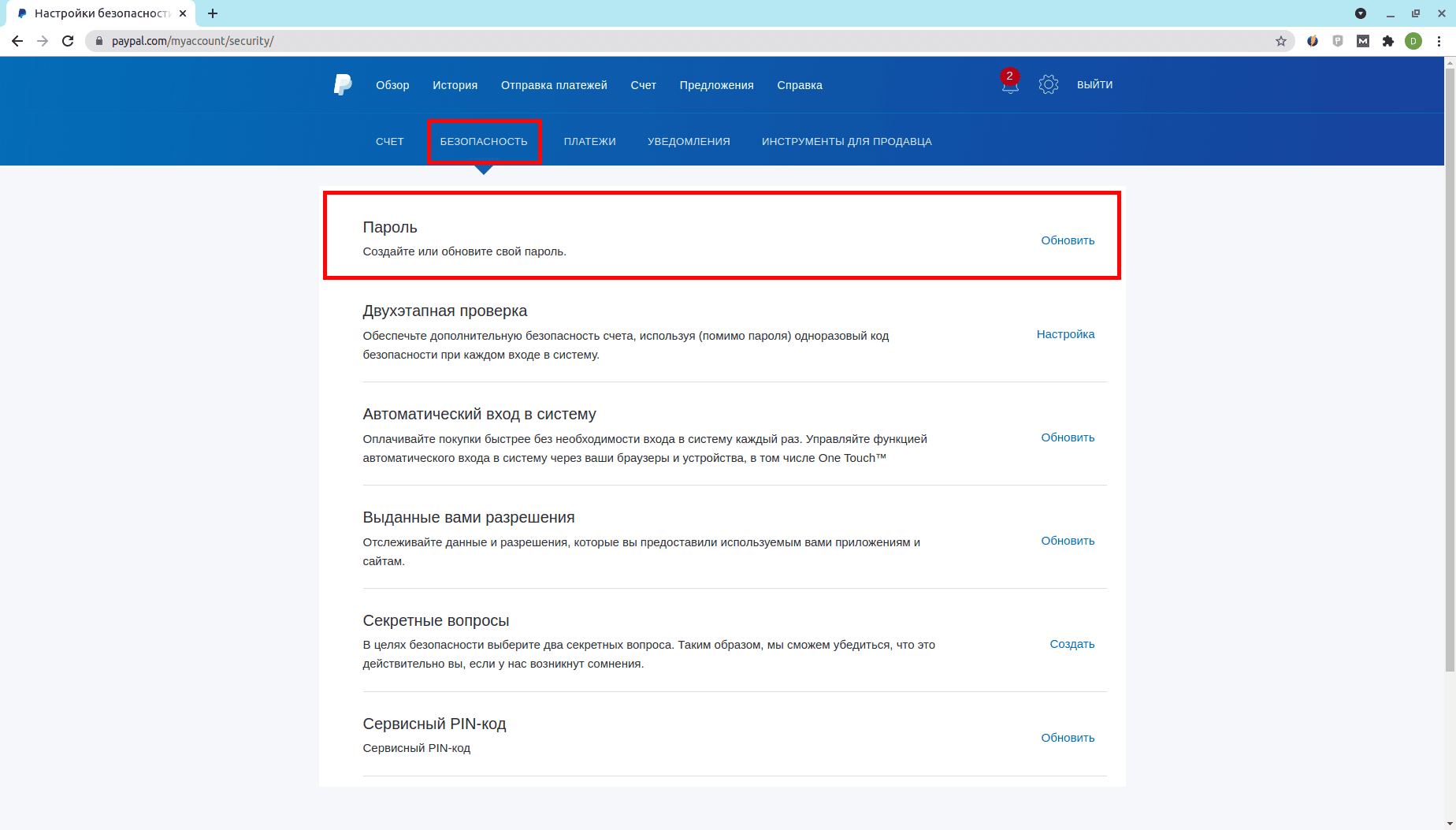This screenshot has width=1456, height=830.
Task: Switch to the УВЕДОМЛЕНИЯ tab
Action: pos(689,142)
